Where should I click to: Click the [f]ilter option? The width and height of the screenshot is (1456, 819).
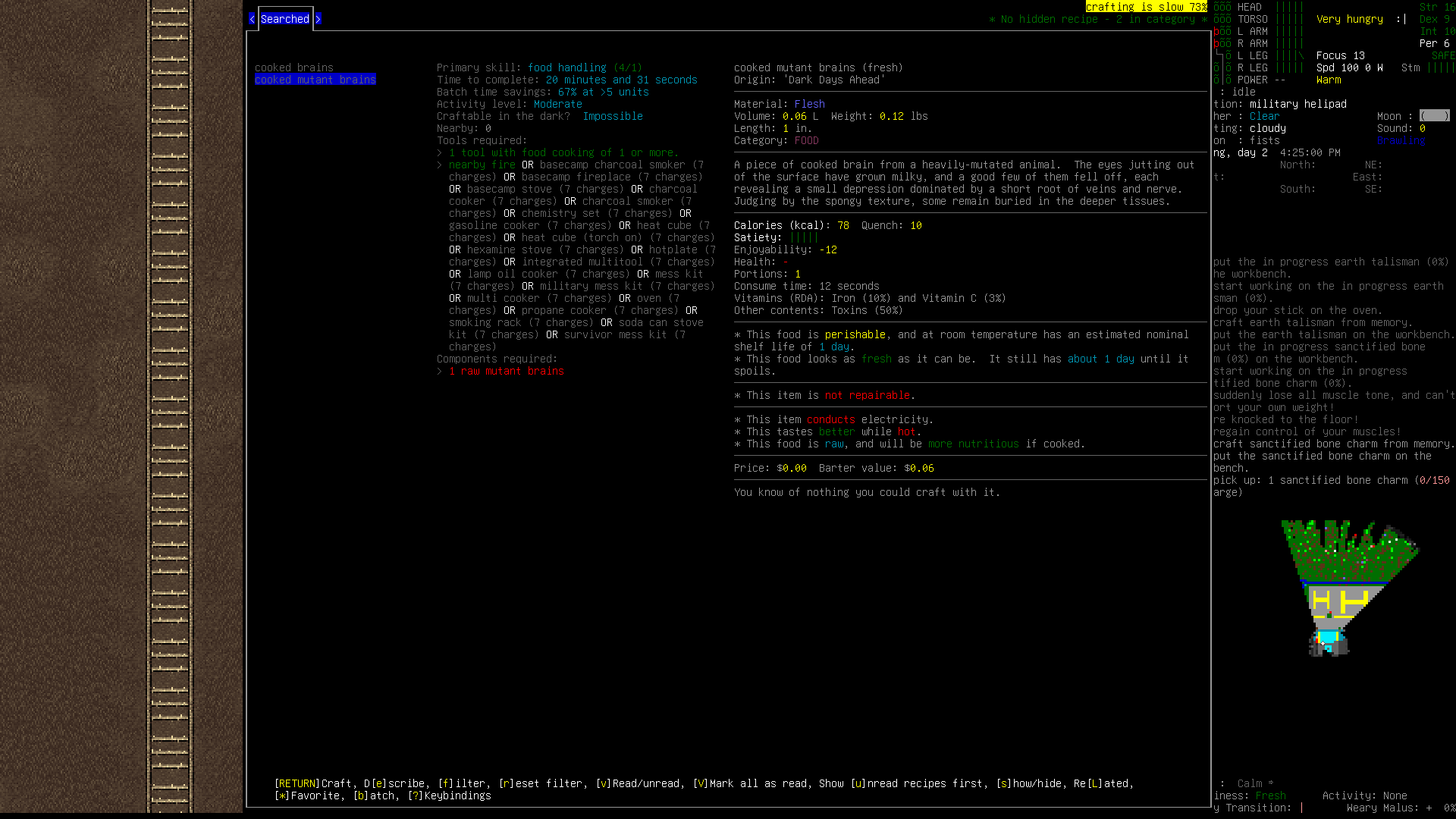click(461, 783)
